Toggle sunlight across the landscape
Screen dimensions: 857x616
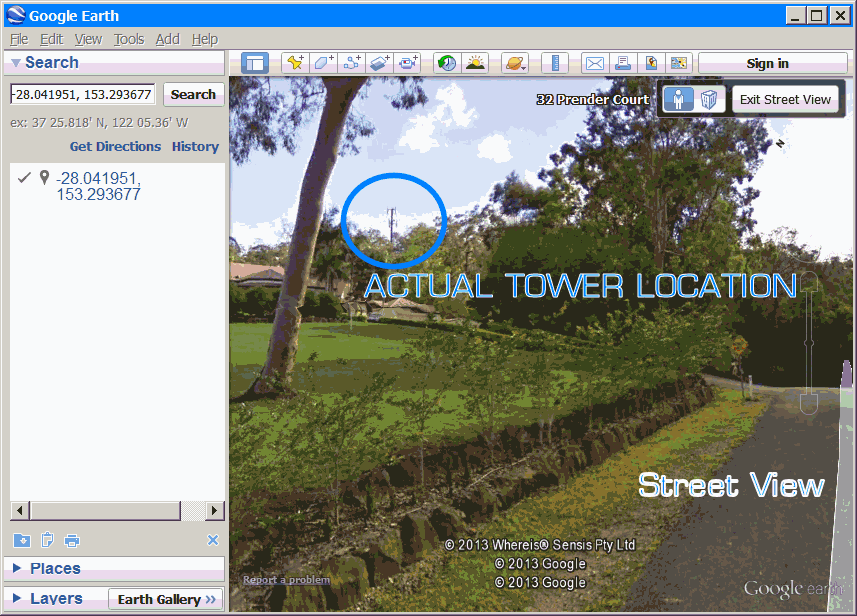pyautogui.click(x=475, y=63)
